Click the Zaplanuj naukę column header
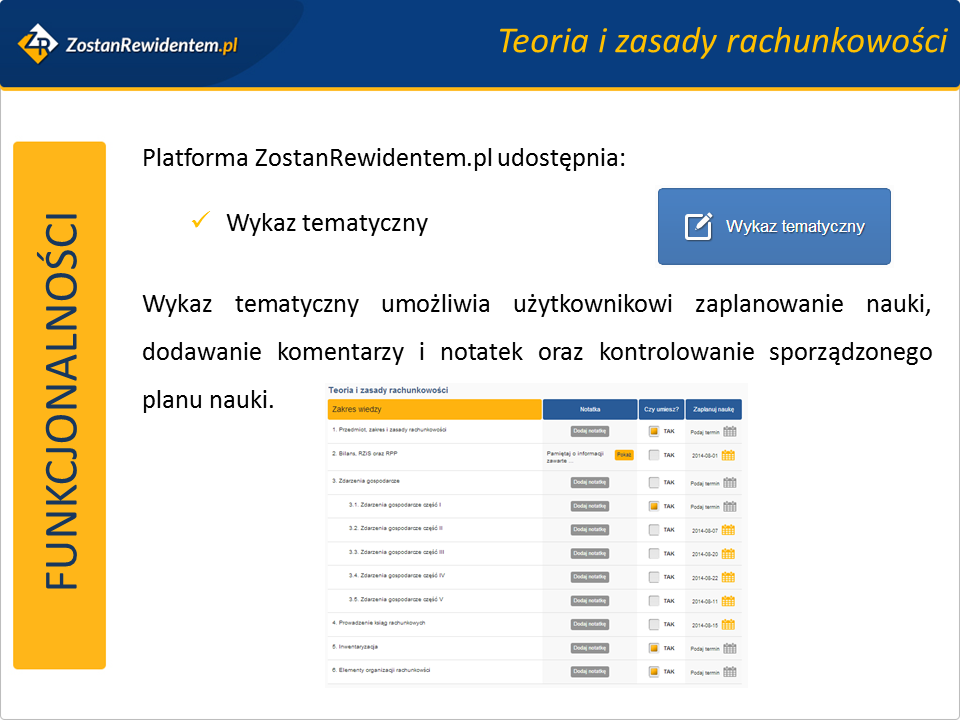 click(x=713, y=409)
